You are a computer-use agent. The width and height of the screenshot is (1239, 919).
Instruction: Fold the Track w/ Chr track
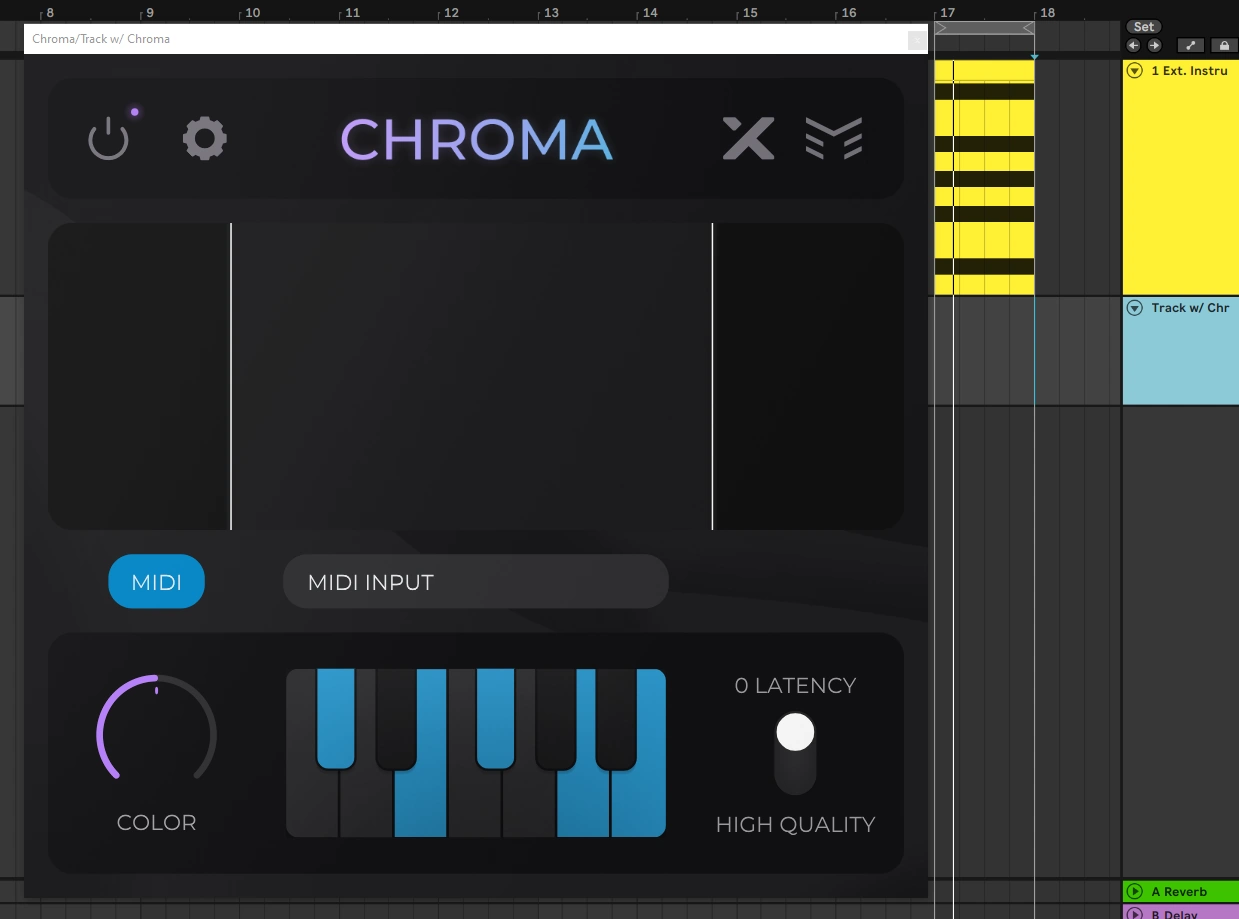click(1135, 307)
